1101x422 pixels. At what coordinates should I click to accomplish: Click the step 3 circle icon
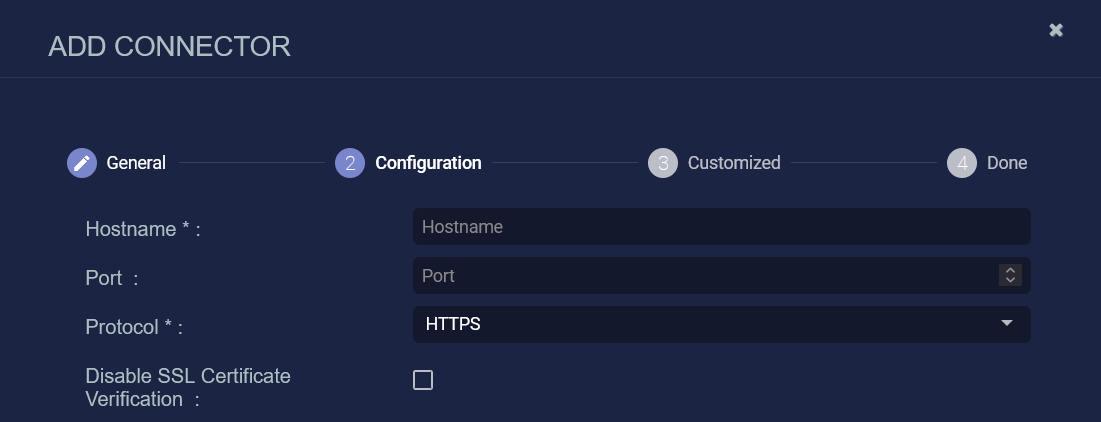(662, 163)
